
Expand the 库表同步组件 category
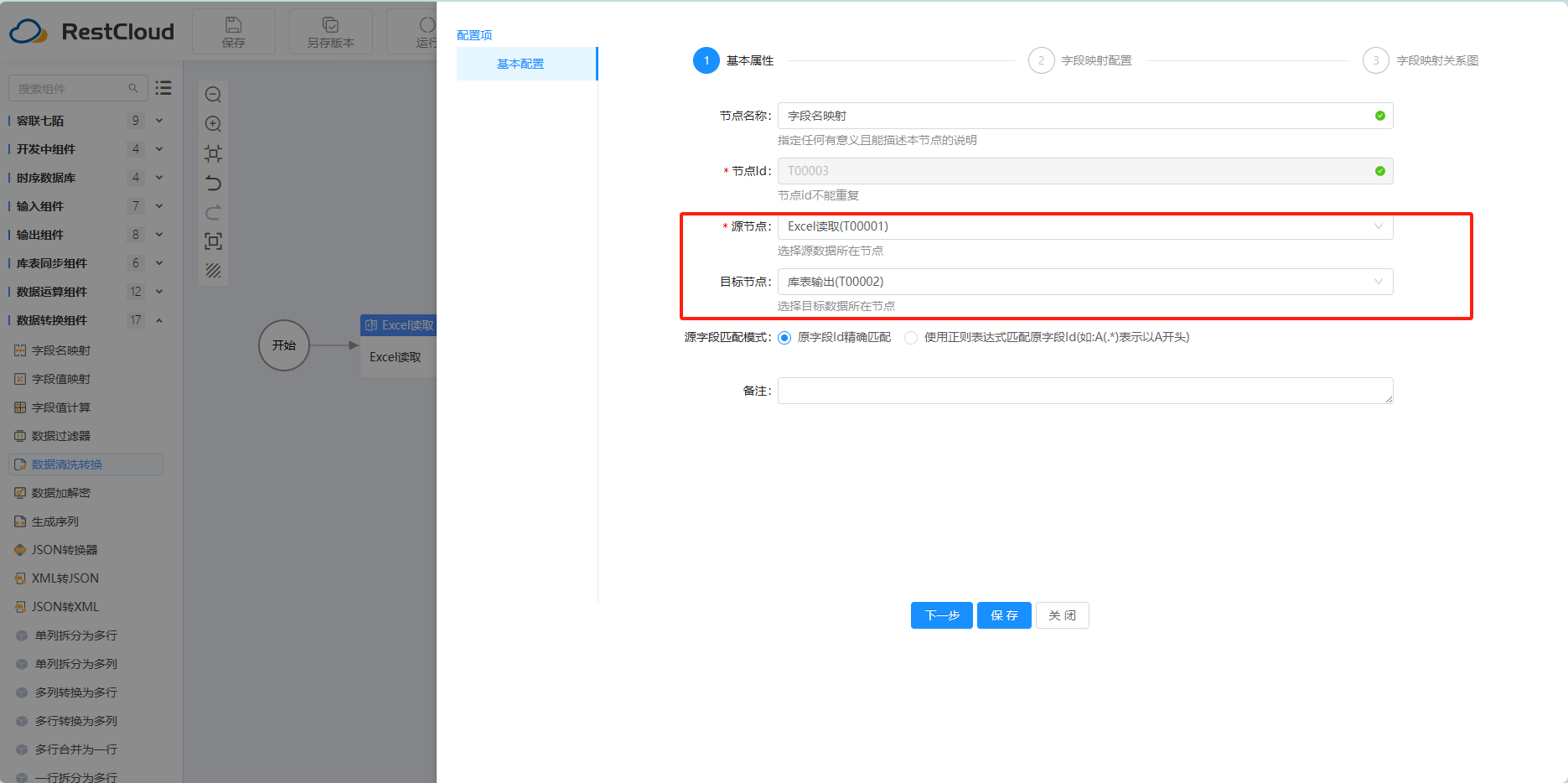pyautogui.click(x=159, y=263)
